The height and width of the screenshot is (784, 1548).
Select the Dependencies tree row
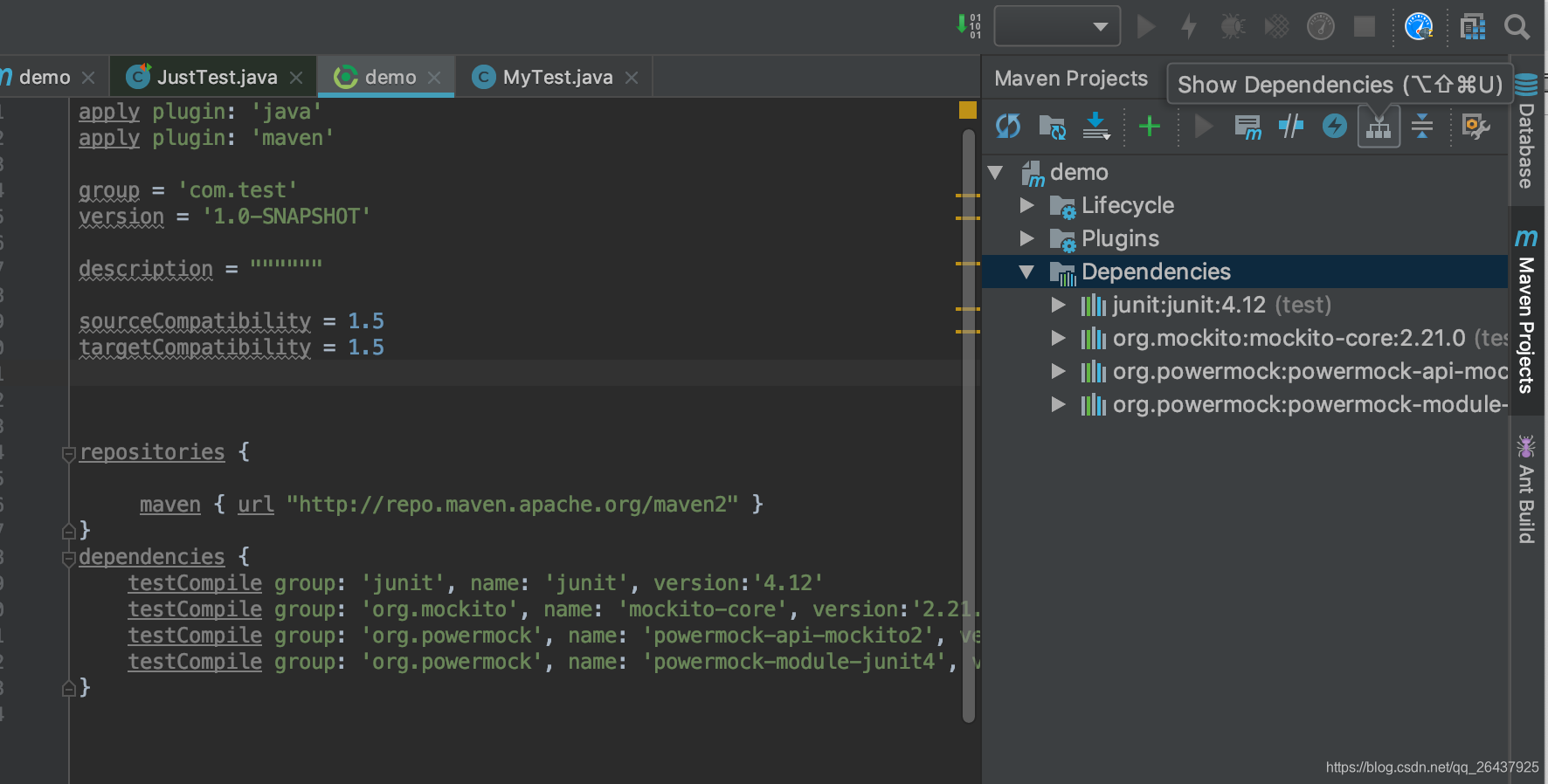[x=1246, y=272]
